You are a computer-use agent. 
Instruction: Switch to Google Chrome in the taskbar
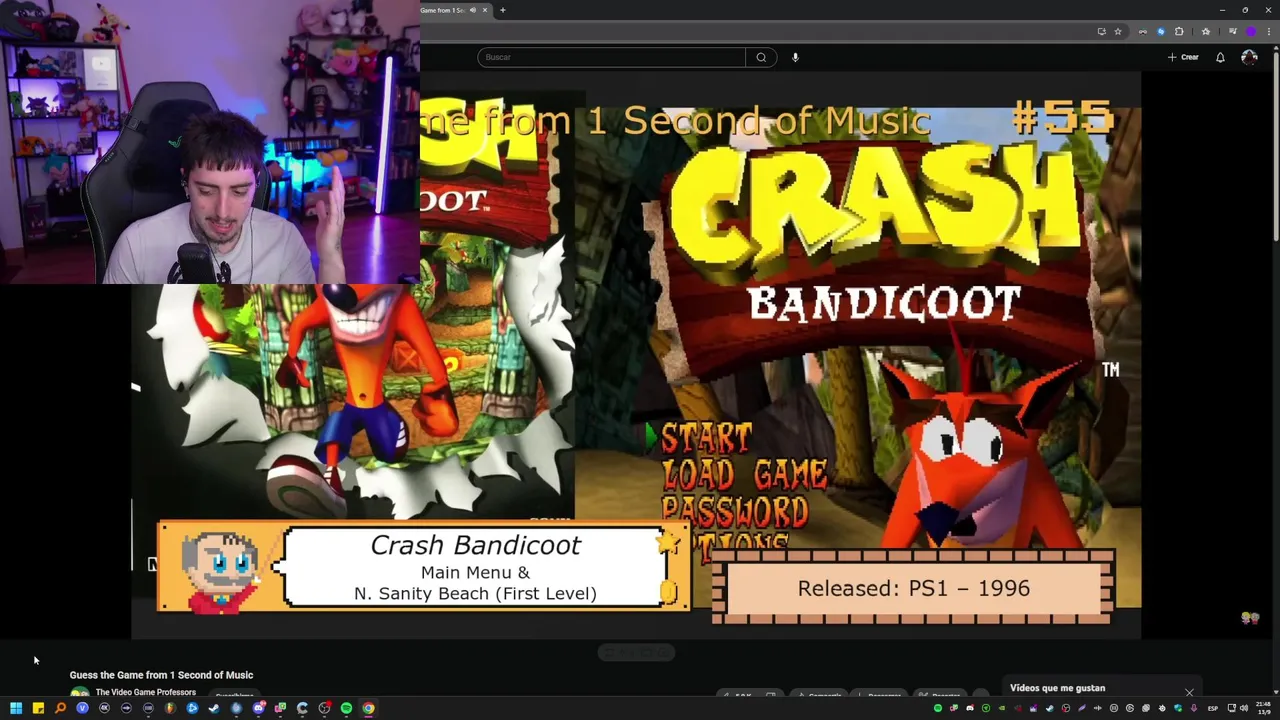pyautogui.click(x=368, y=708)
